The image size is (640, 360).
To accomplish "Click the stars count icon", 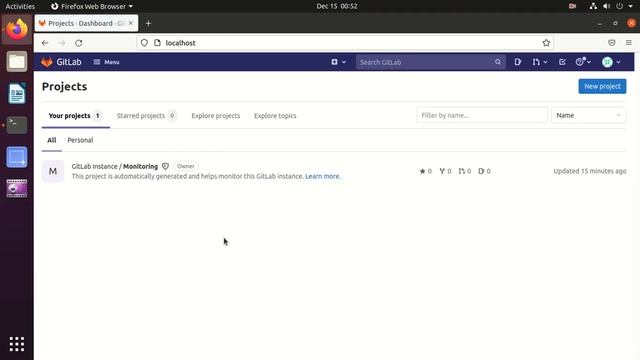I will (x=422, y=171).
